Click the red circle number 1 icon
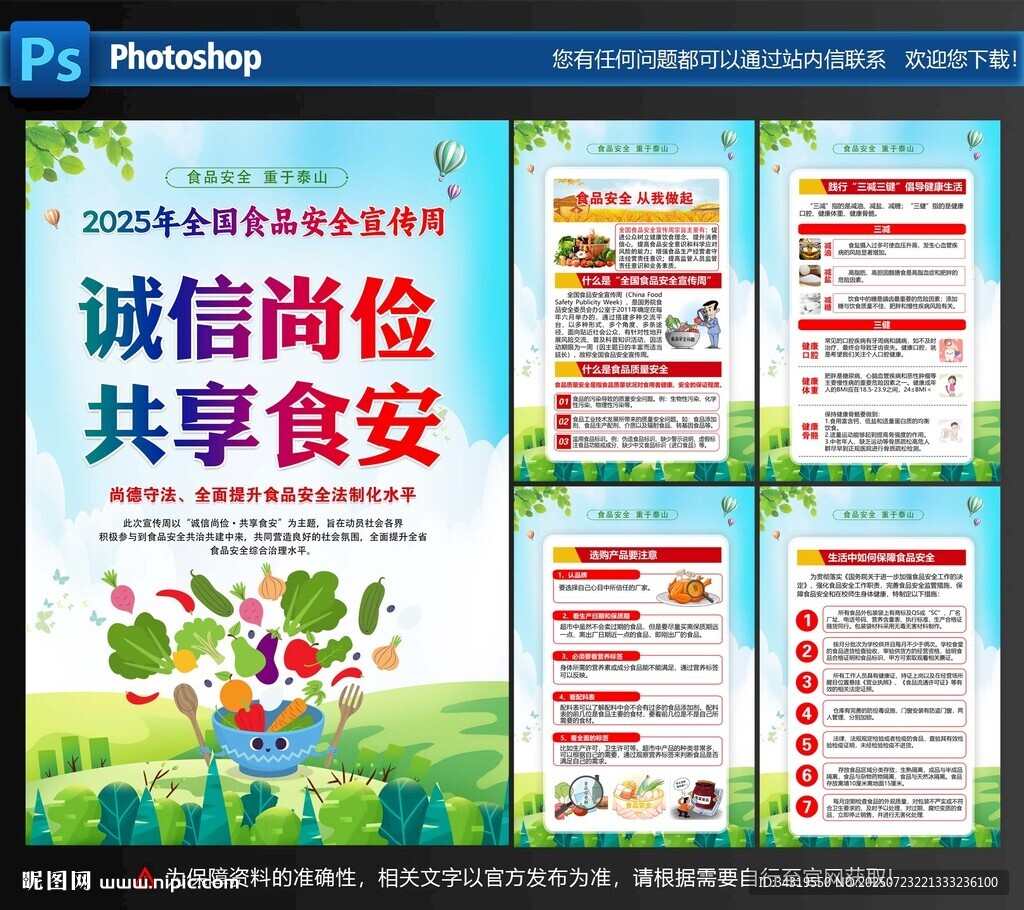The height and width of the screenshot is (910, 1024). 807,620
